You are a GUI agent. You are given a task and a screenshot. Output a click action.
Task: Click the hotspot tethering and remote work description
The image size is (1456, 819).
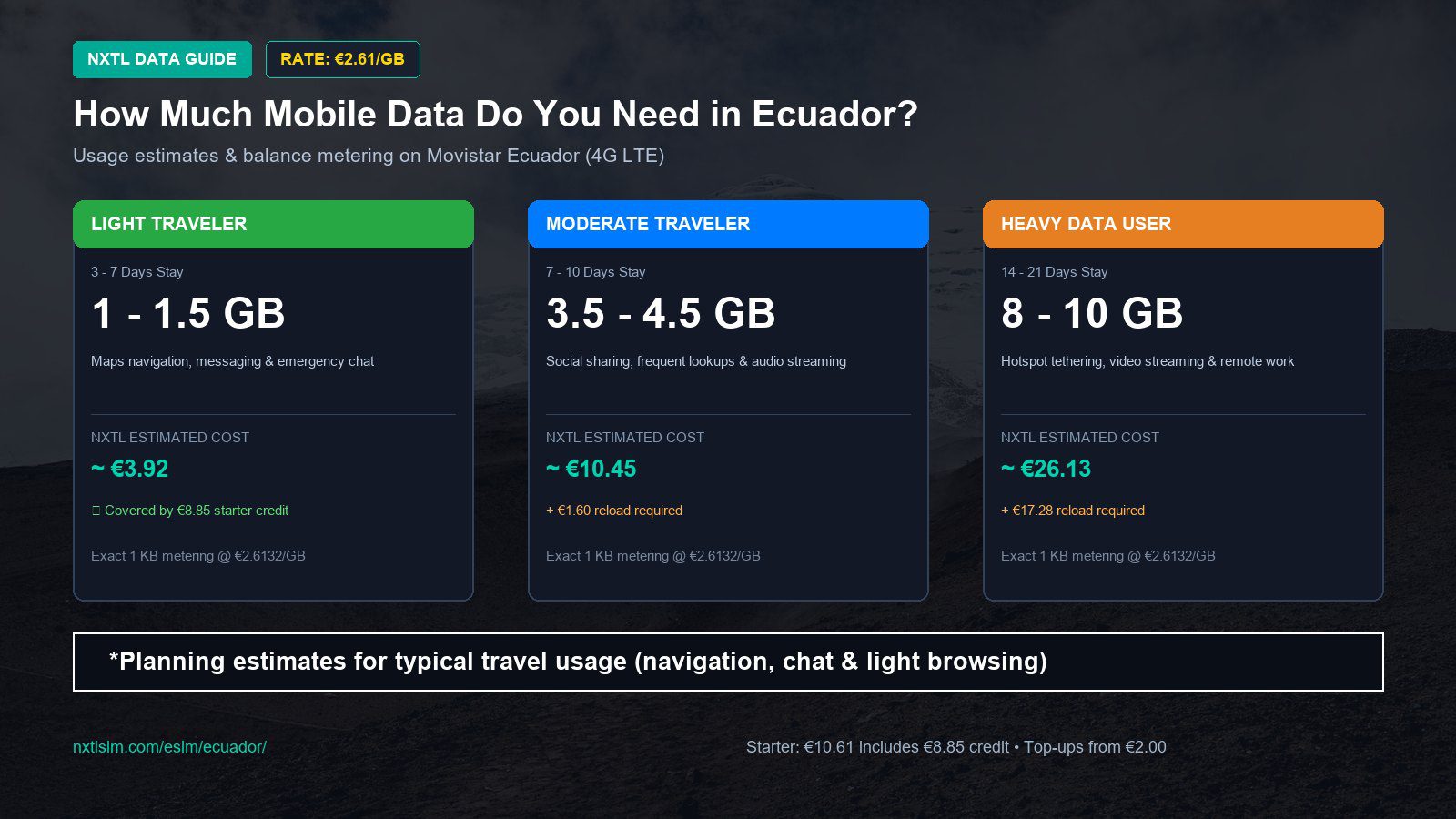(1148, 361)
